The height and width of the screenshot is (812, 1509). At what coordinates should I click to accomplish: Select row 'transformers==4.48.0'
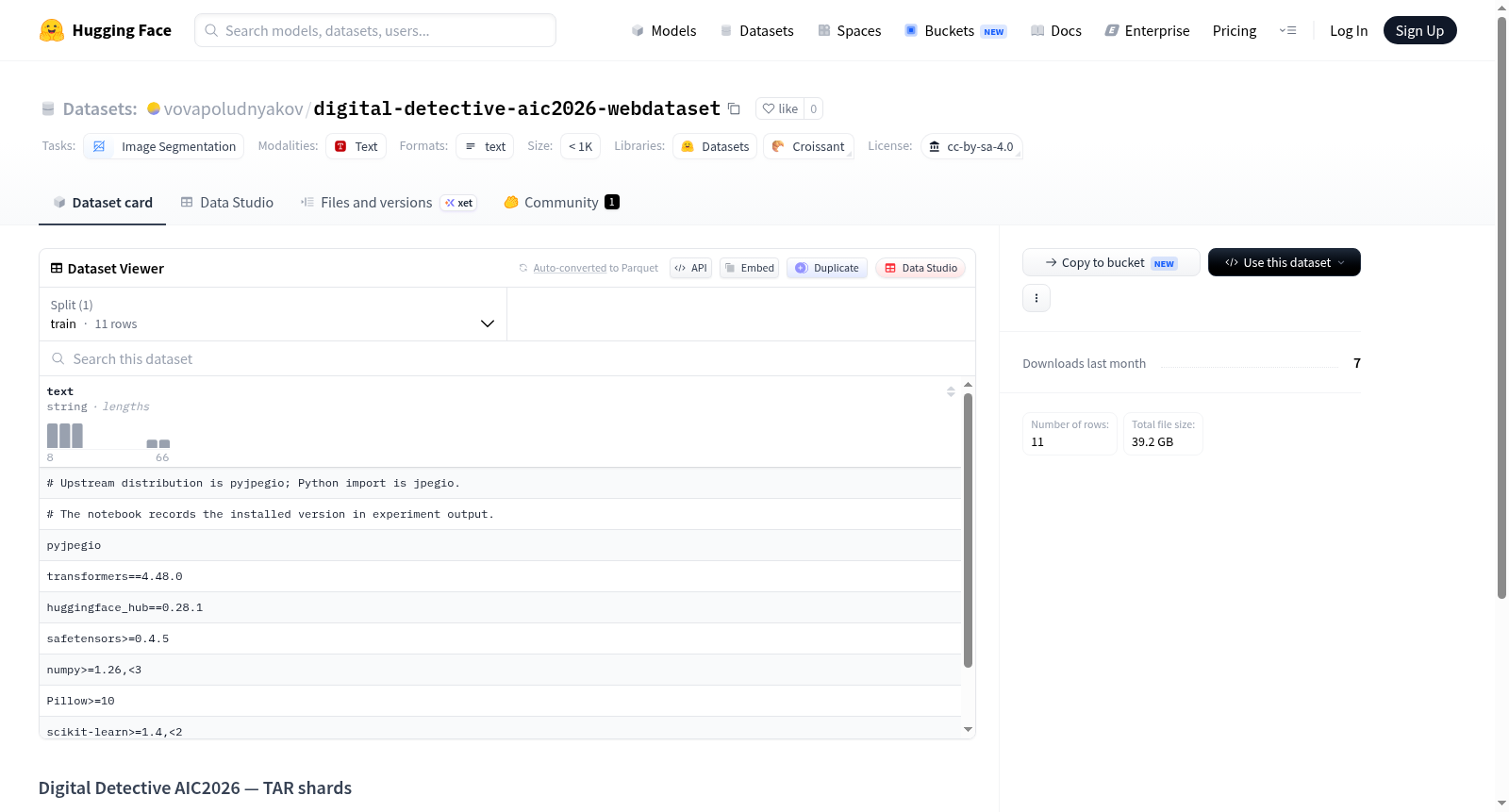[500, 576]
